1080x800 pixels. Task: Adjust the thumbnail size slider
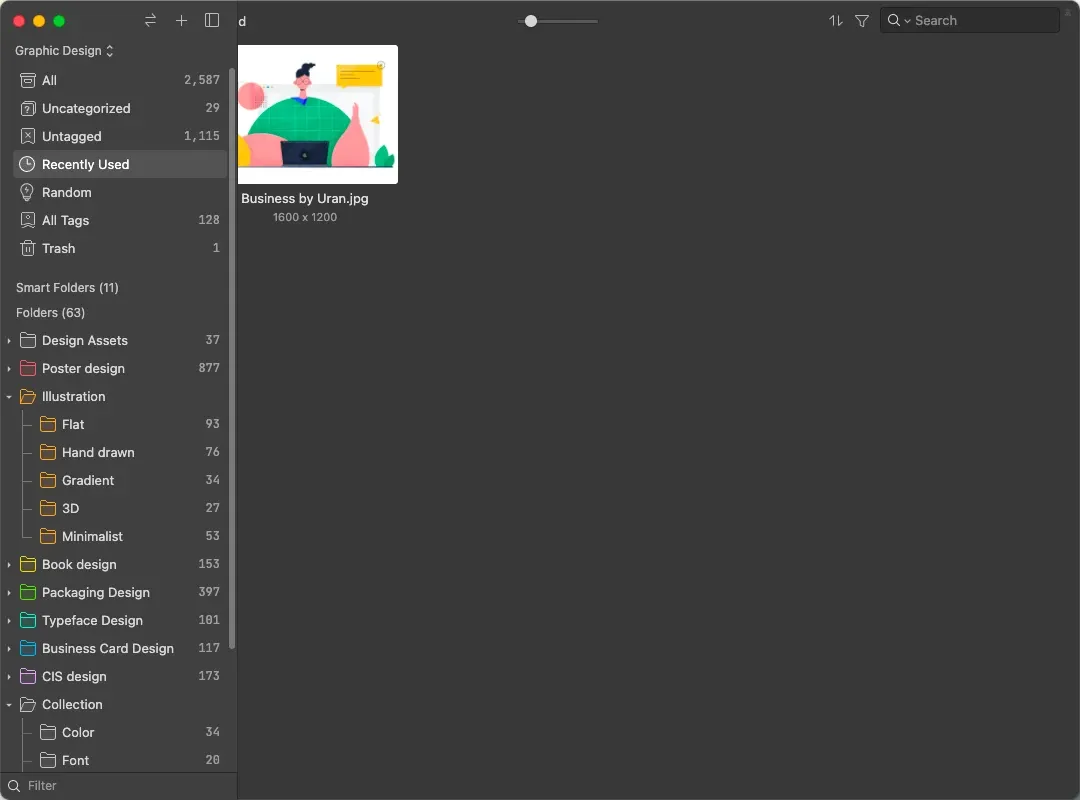tap(531, 21)
